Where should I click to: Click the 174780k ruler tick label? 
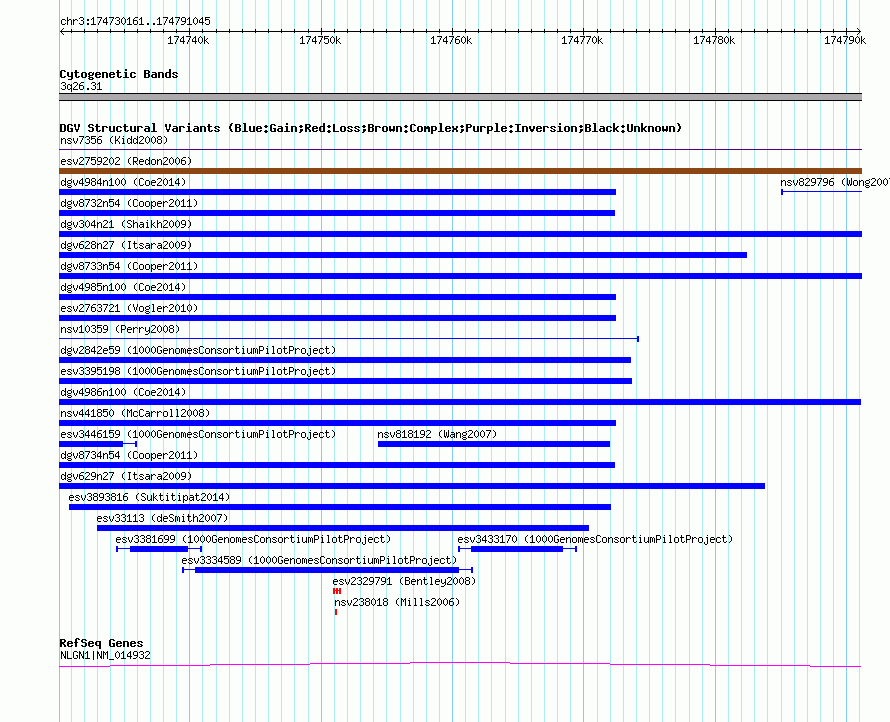click(x=714, y=40)
